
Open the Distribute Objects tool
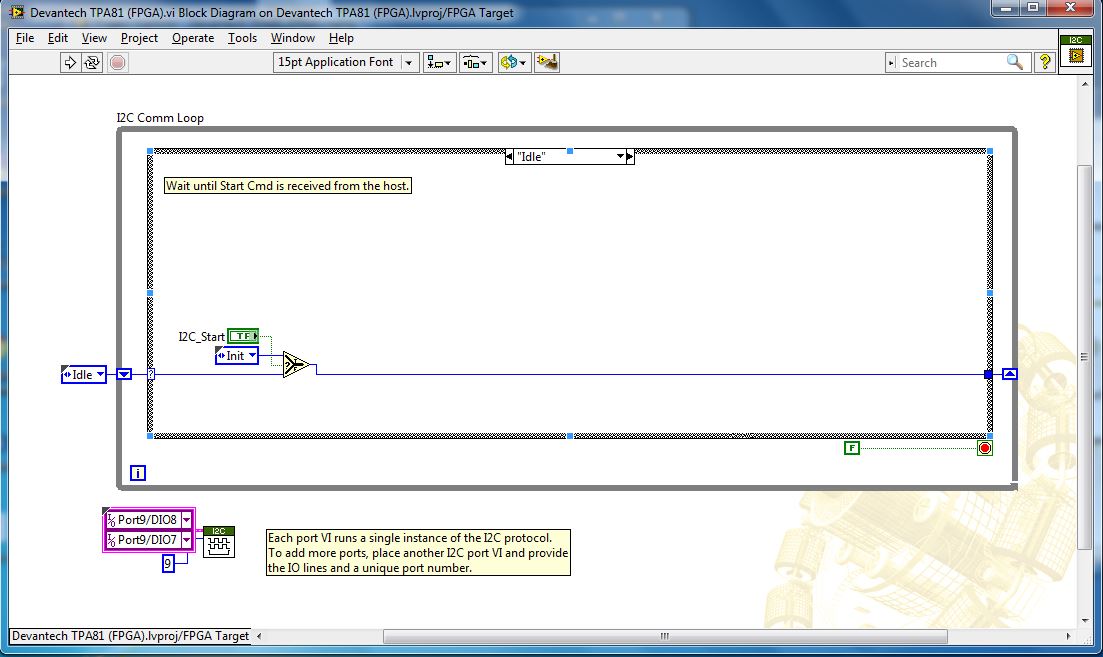(x=476, y=63)
